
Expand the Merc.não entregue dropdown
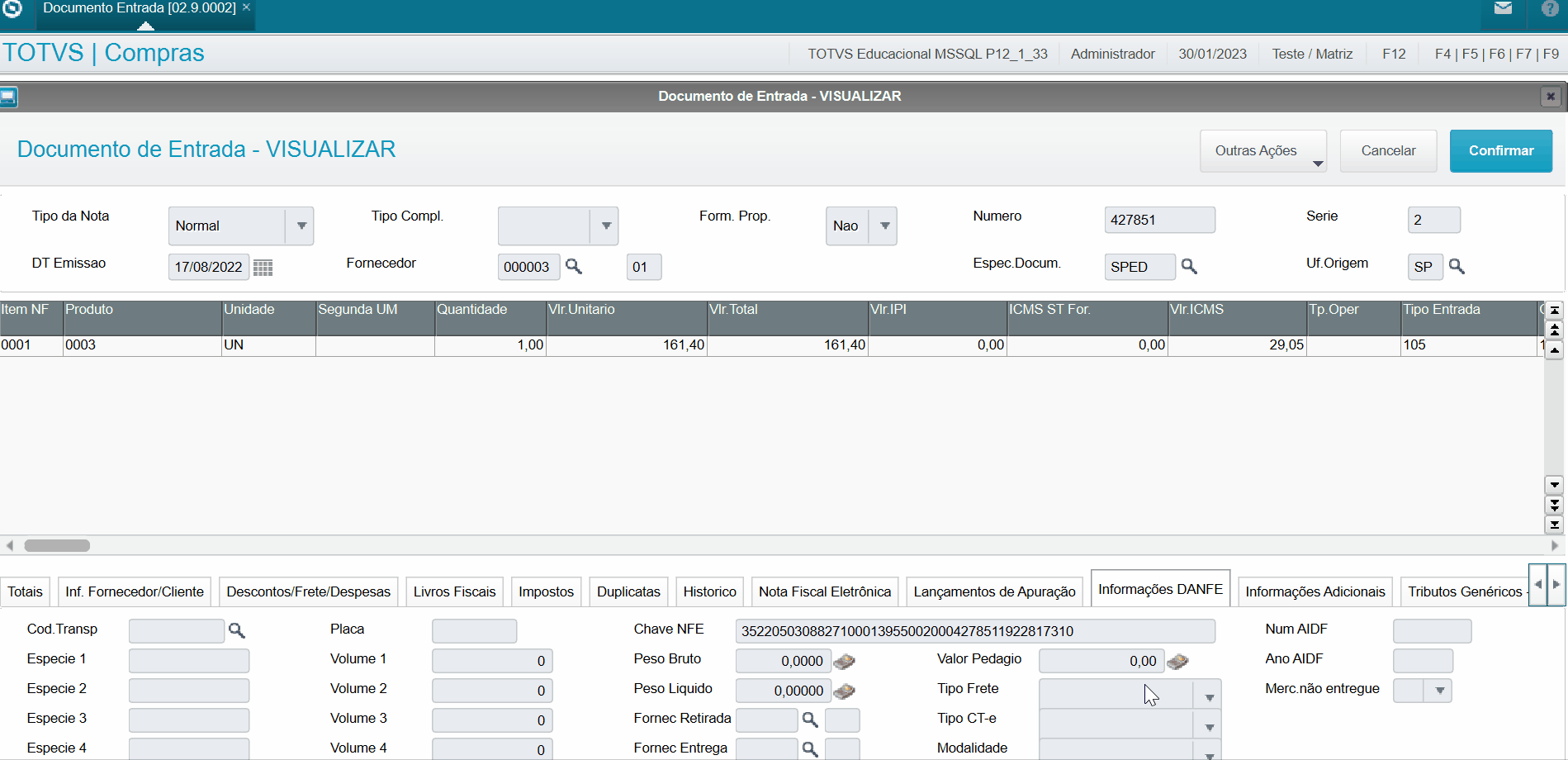tap(1439, 691)
